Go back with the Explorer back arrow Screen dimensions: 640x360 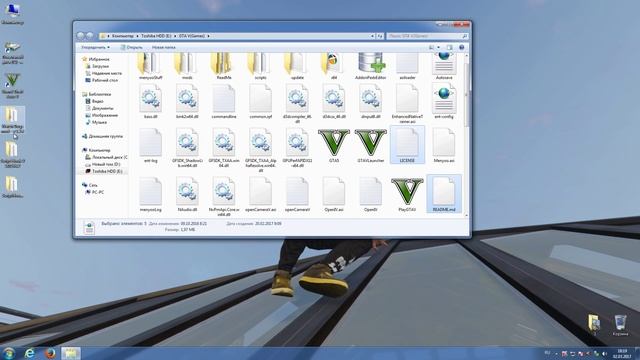80,36
